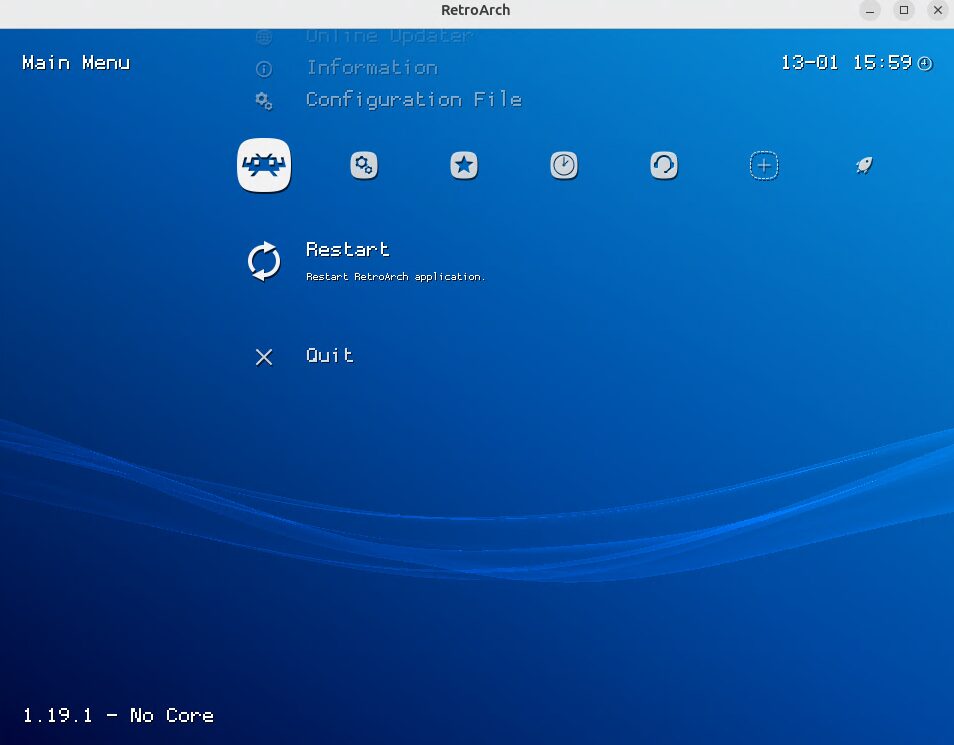The image size is (954, 745).
Task: Click the gears icon beside Configuration File
Action: point(264,100)
